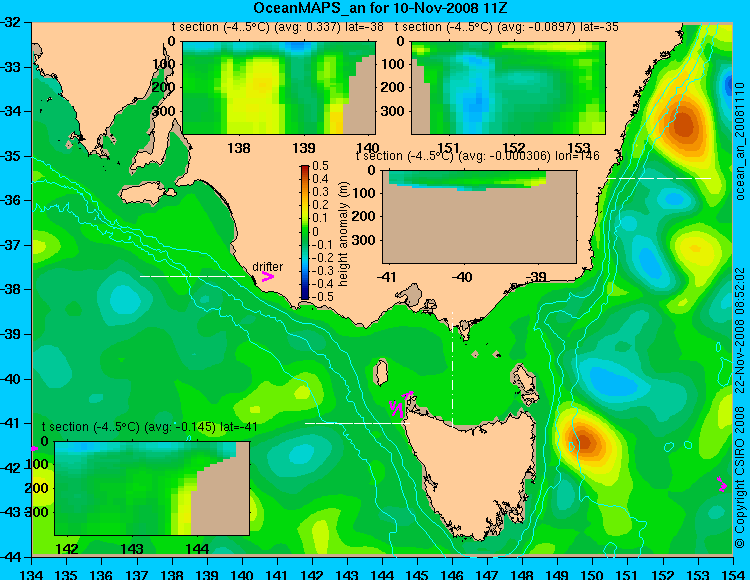Click the pink drifter marker beside the drifter label
Screen dimensions: 750x580
pyautogui.click(x=268, y=276)
